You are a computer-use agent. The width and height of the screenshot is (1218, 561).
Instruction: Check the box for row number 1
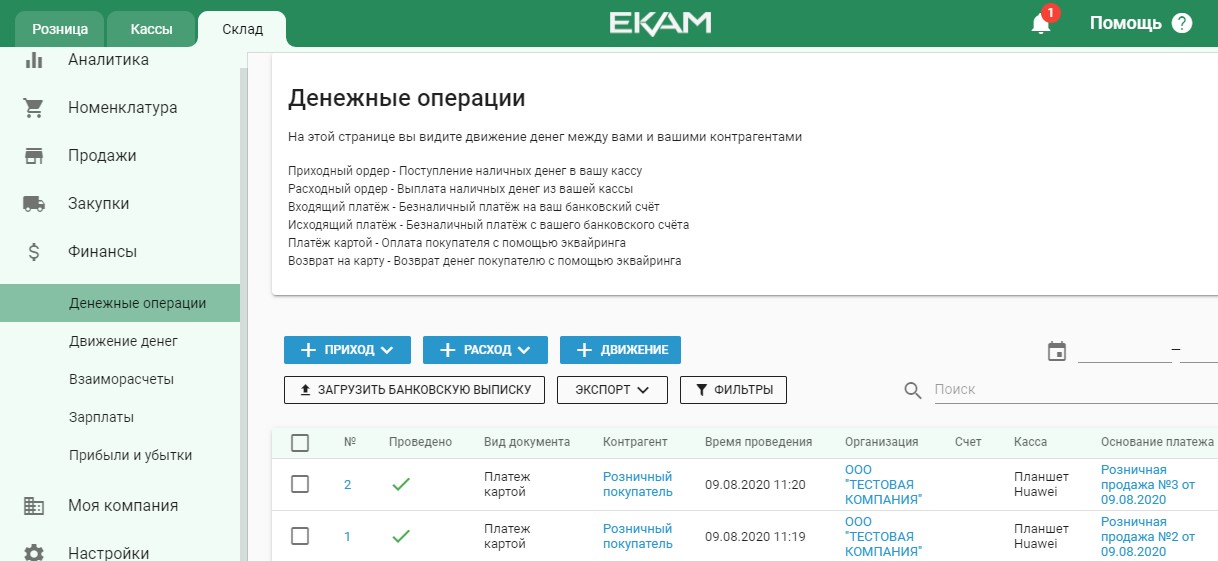coord(300,536)
